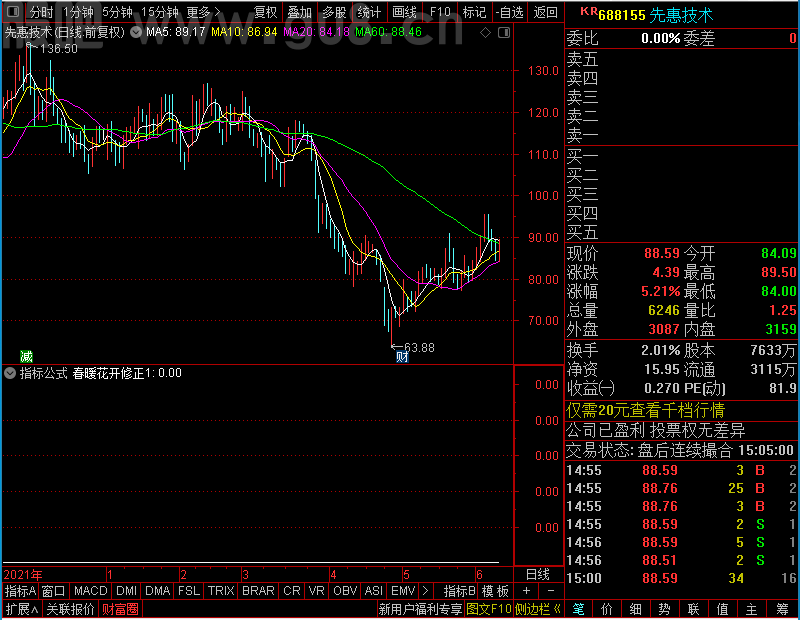Click the magenta MA20: 84.18 label

click(316, 32)
